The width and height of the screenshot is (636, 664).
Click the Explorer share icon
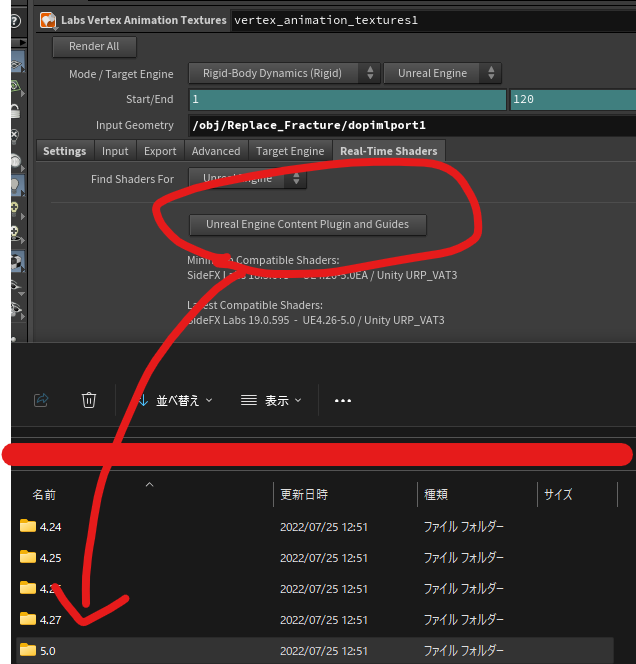click(41, 400)
